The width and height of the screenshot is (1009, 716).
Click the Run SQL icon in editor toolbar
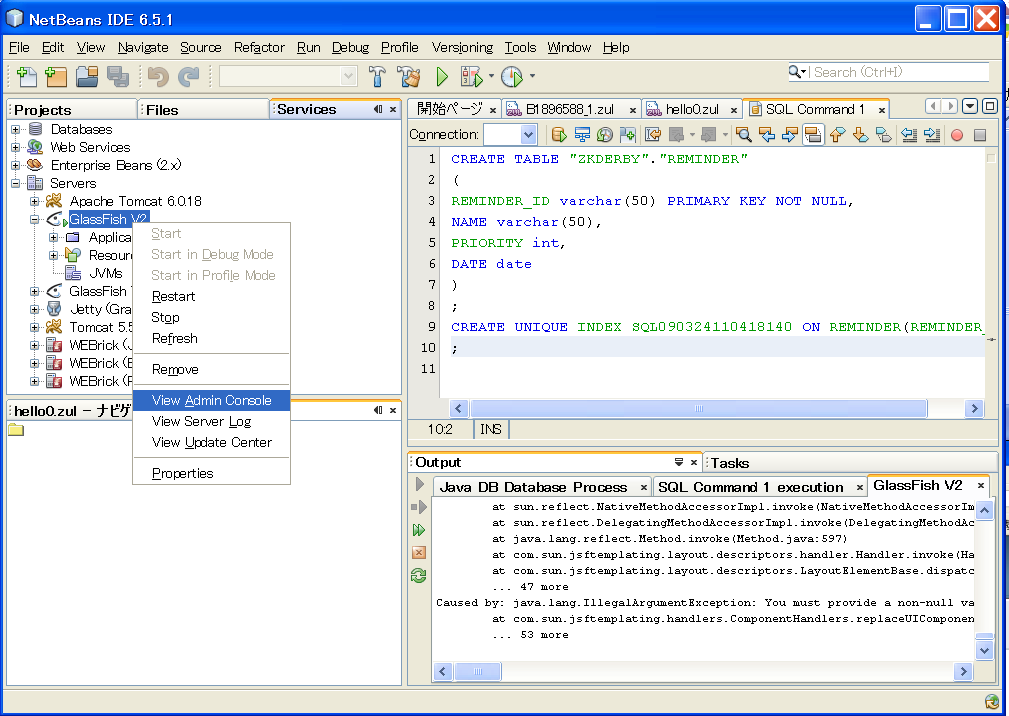pyautogui.click(x=559, y=134)
